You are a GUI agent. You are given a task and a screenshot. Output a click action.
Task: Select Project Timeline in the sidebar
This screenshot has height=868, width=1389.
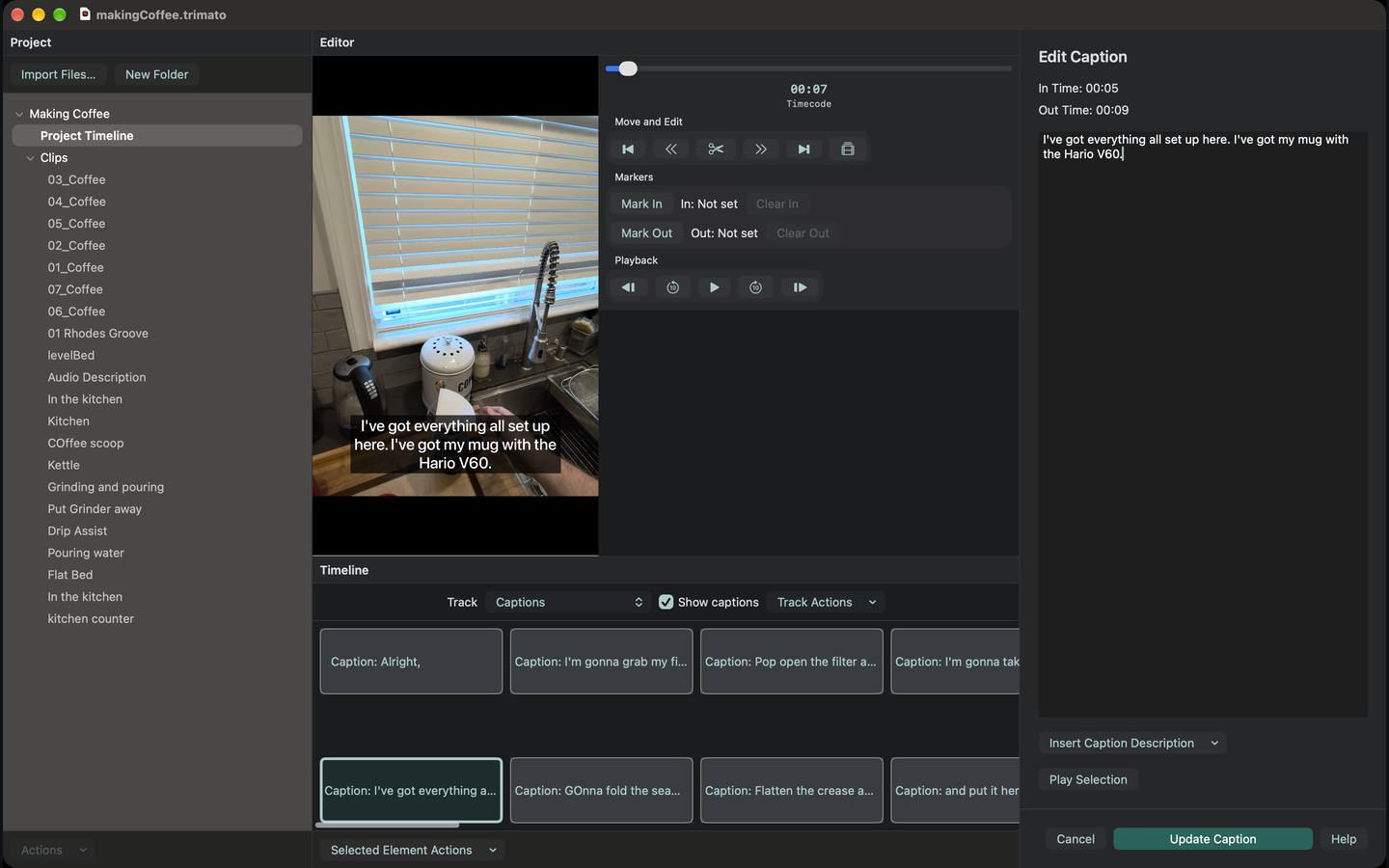[157, 136]
